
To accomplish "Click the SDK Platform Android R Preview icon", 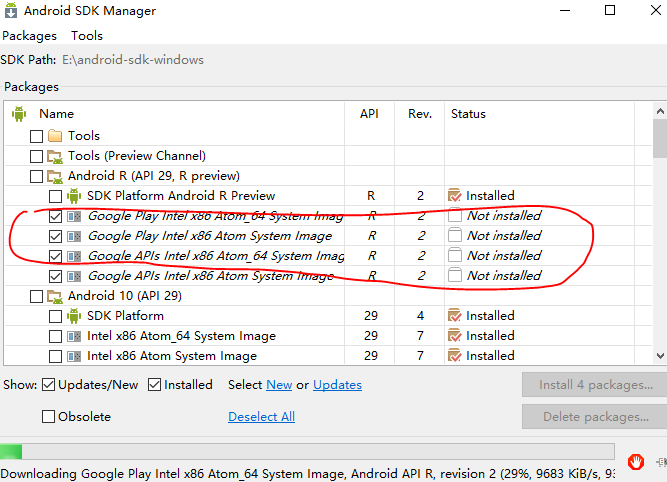I will click(74, 196).
